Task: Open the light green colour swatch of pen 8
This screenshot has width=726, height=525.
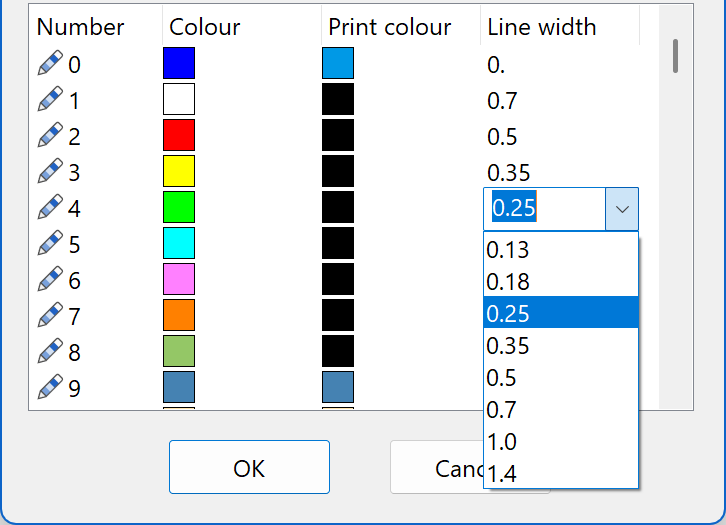Action: pos(179,351)
